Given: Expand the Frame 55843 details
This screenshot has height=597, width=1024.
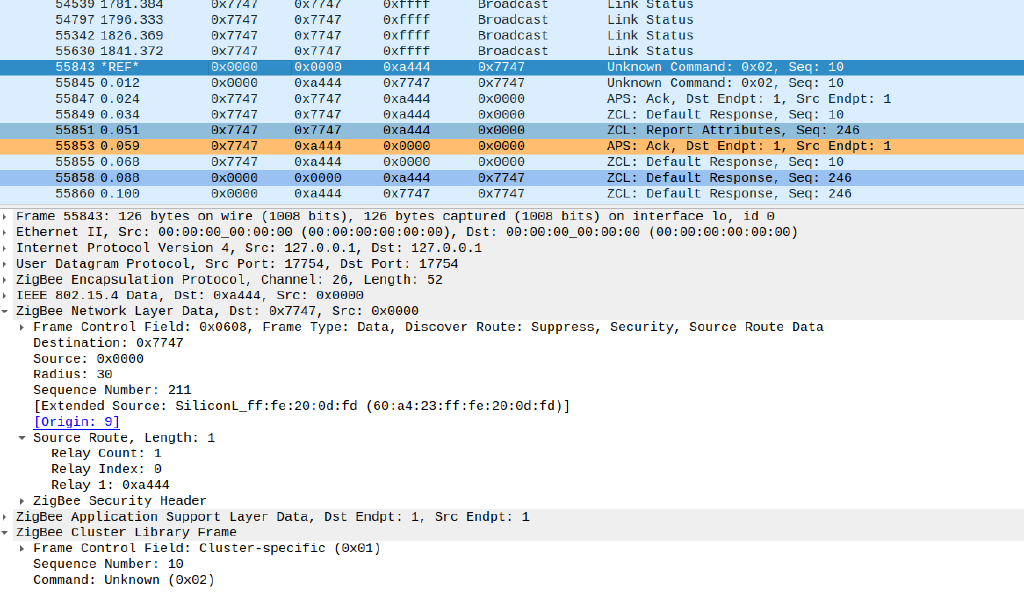Looking at the screenshot, I should 7,216.
